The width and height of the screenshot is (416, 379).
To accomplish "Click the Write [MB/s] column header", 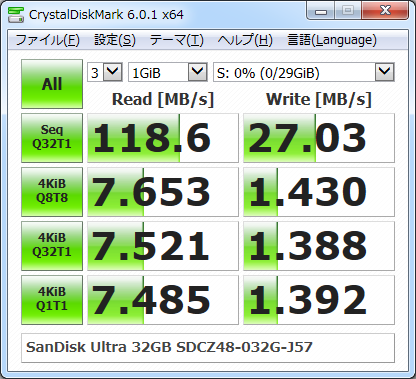I will pyautogui.click(x=319, y=99).
